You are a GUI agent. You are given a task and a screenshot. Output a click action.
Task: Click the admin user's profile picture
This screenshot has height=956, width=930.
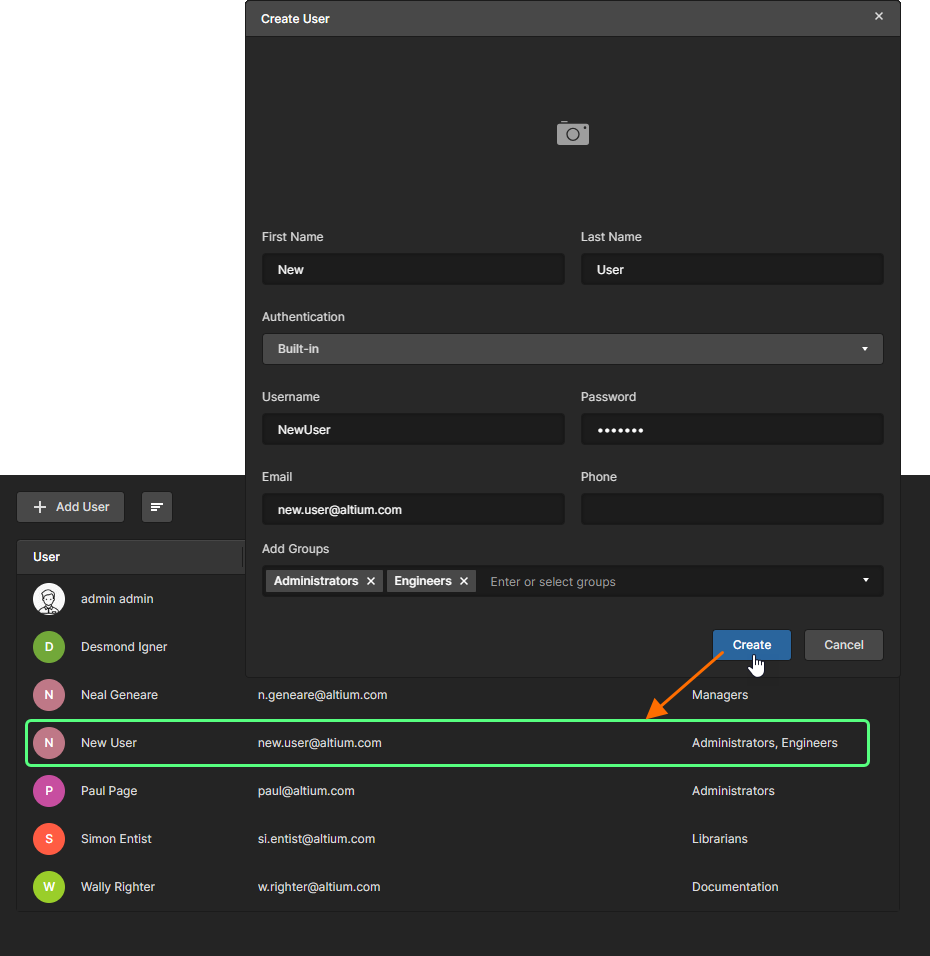(49, 599)
